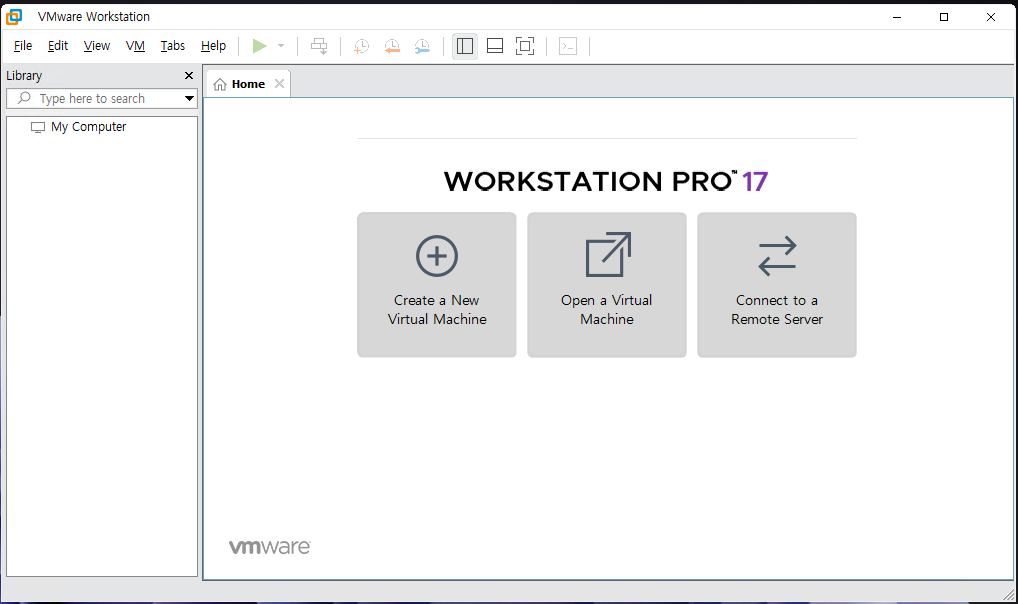This screenshot has width=1018, height=604.
Task: Click the console view toolbar icon
Action: (568, 46)
